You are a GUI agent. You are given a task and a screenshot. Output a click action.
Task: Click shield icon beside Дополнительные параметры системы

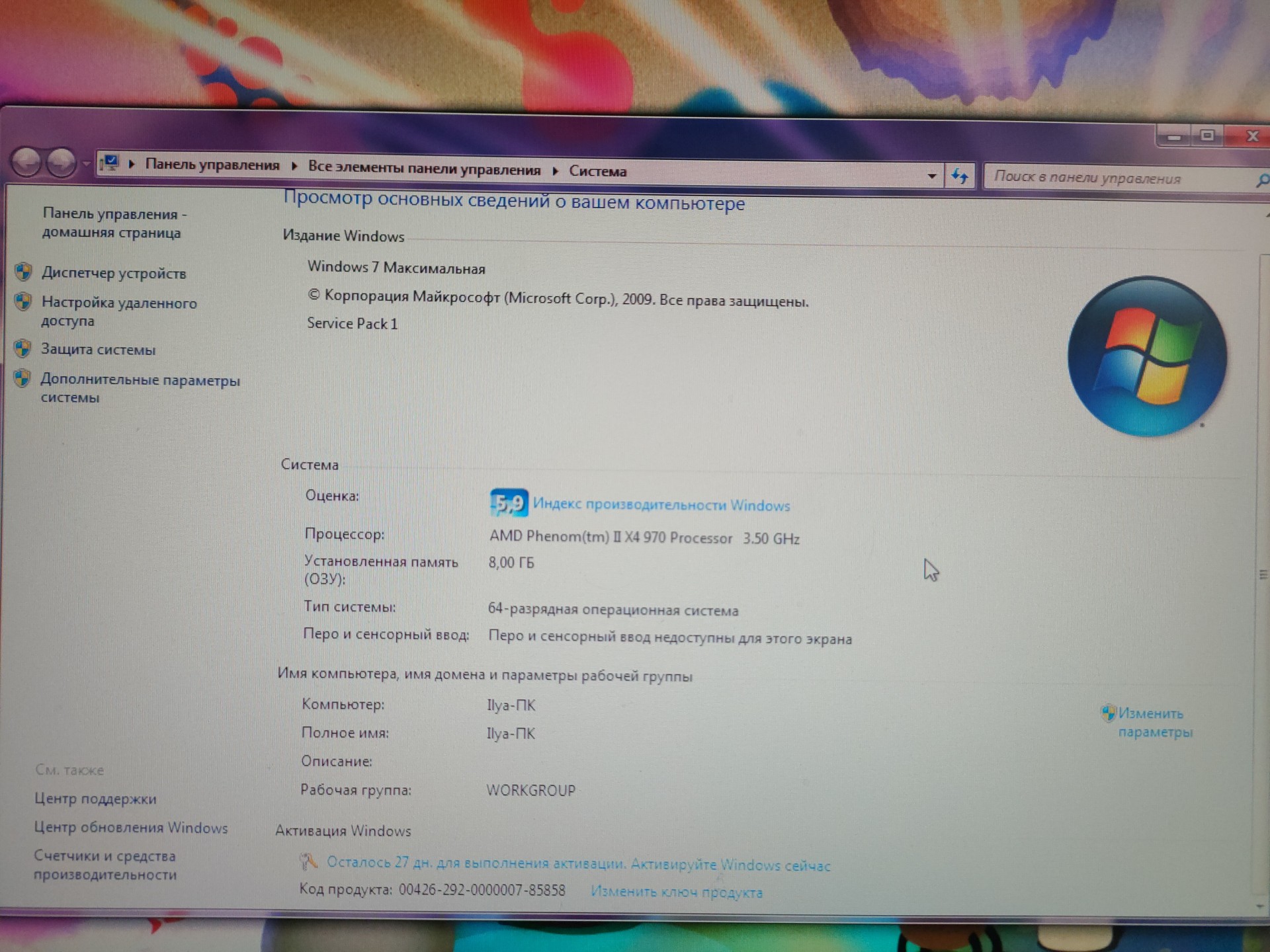click(22, 378)
